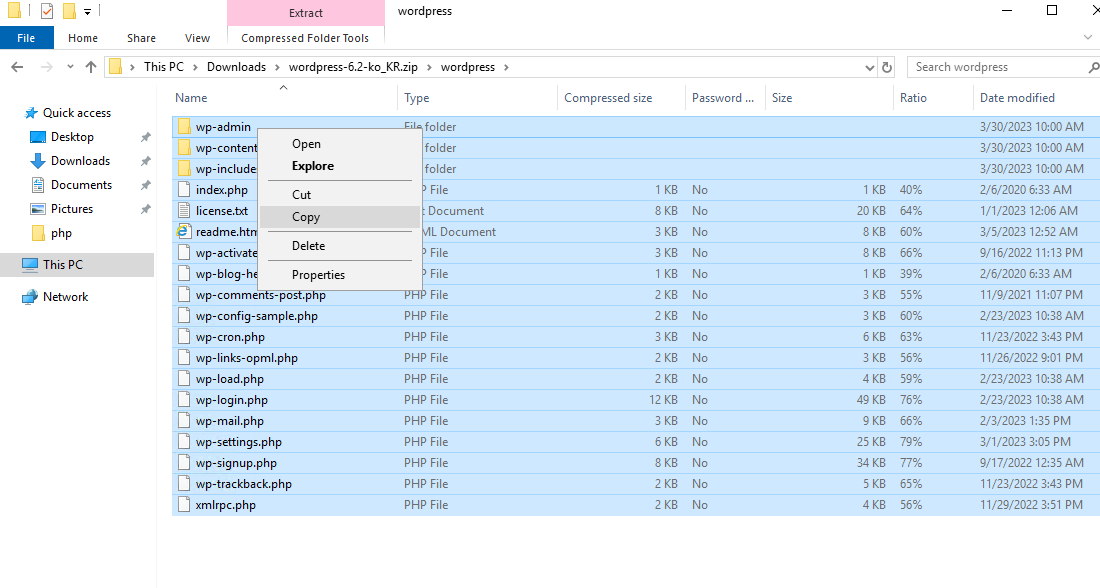Unpin Downloads using its pin icon
Image resolution: width=1100 pixels, height=588 pixels.
145,161
